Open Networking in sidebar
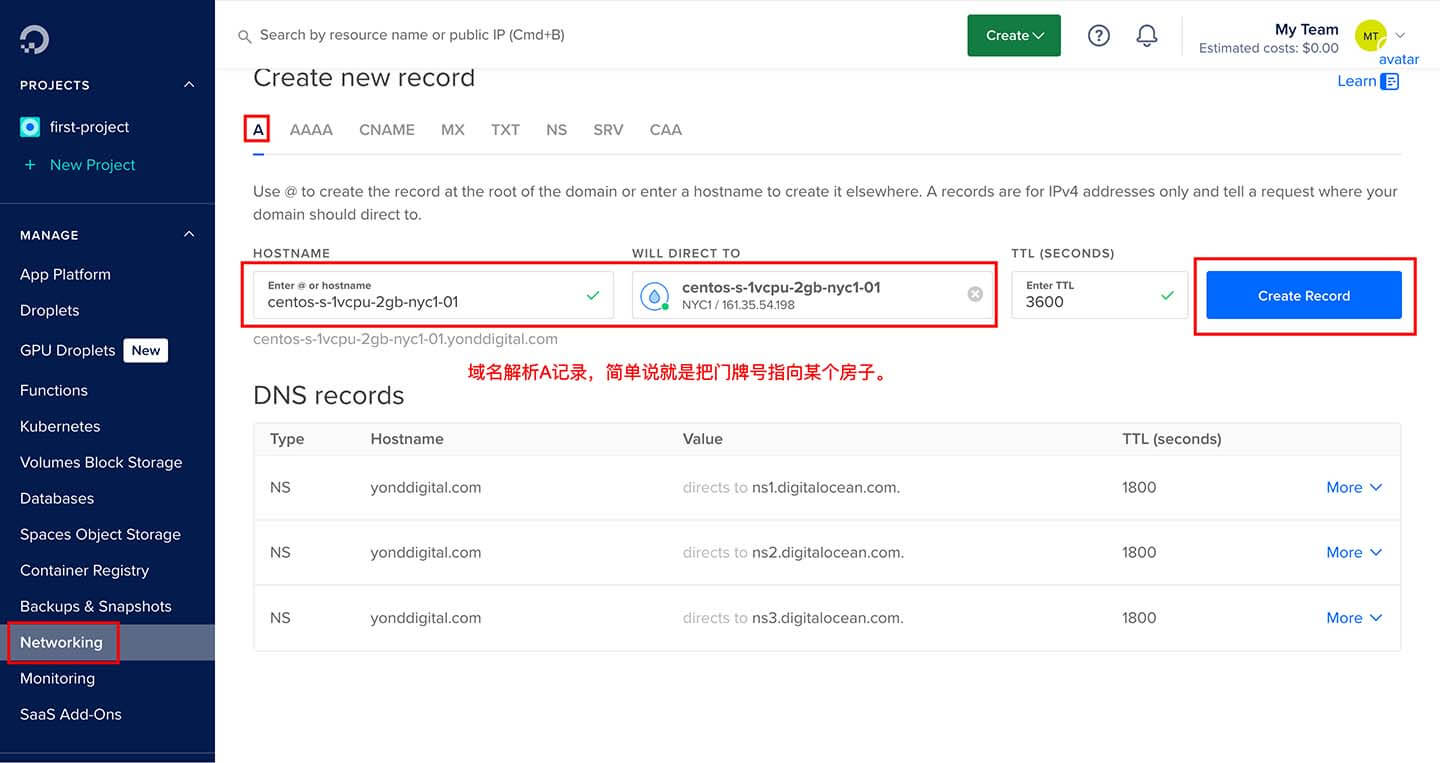This screenshot has height=763, width=1440. pyautogui.click(x=61, y=642)
